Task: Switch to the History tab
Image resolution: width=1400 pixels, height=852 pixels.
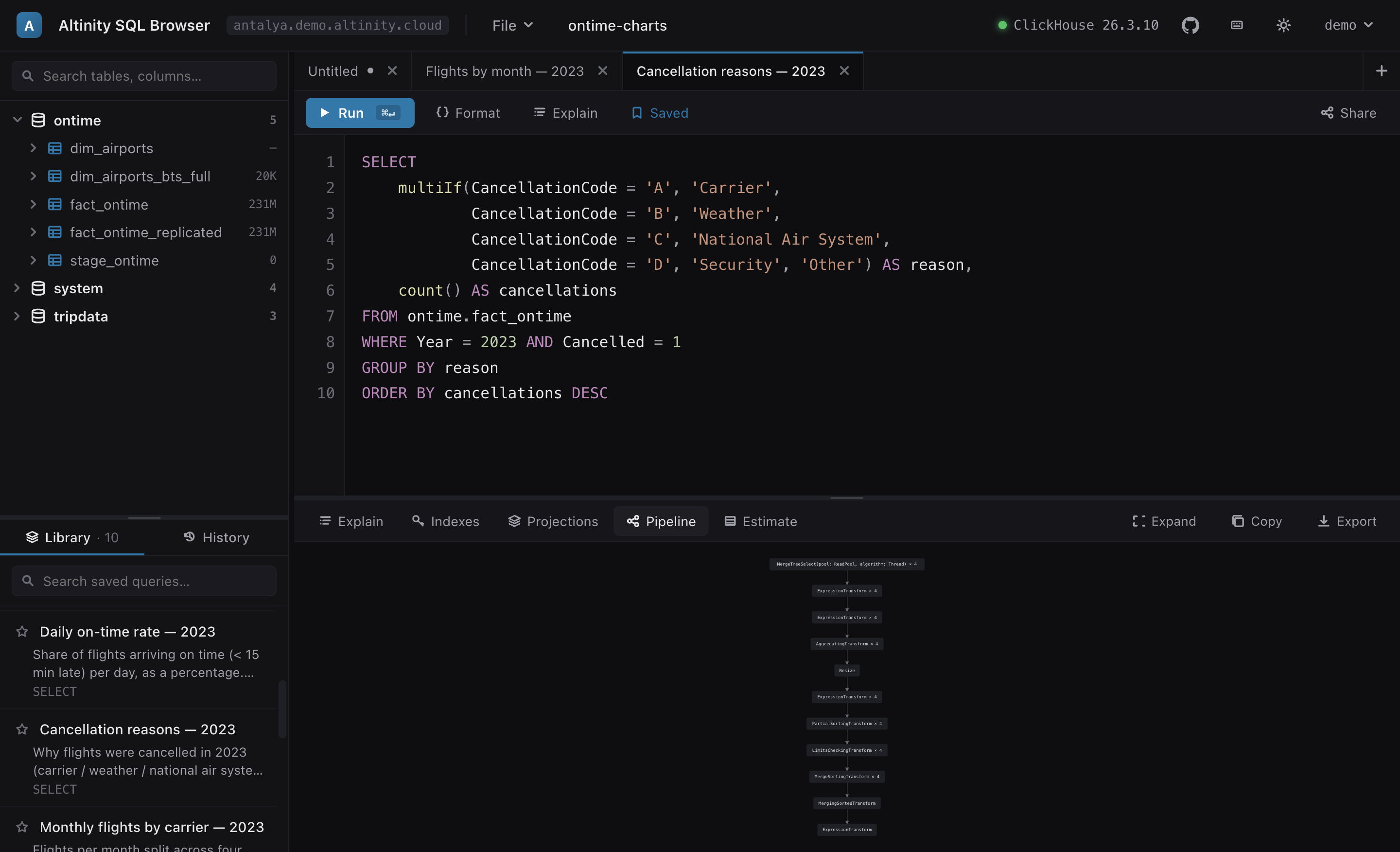Action: point(216,537)
